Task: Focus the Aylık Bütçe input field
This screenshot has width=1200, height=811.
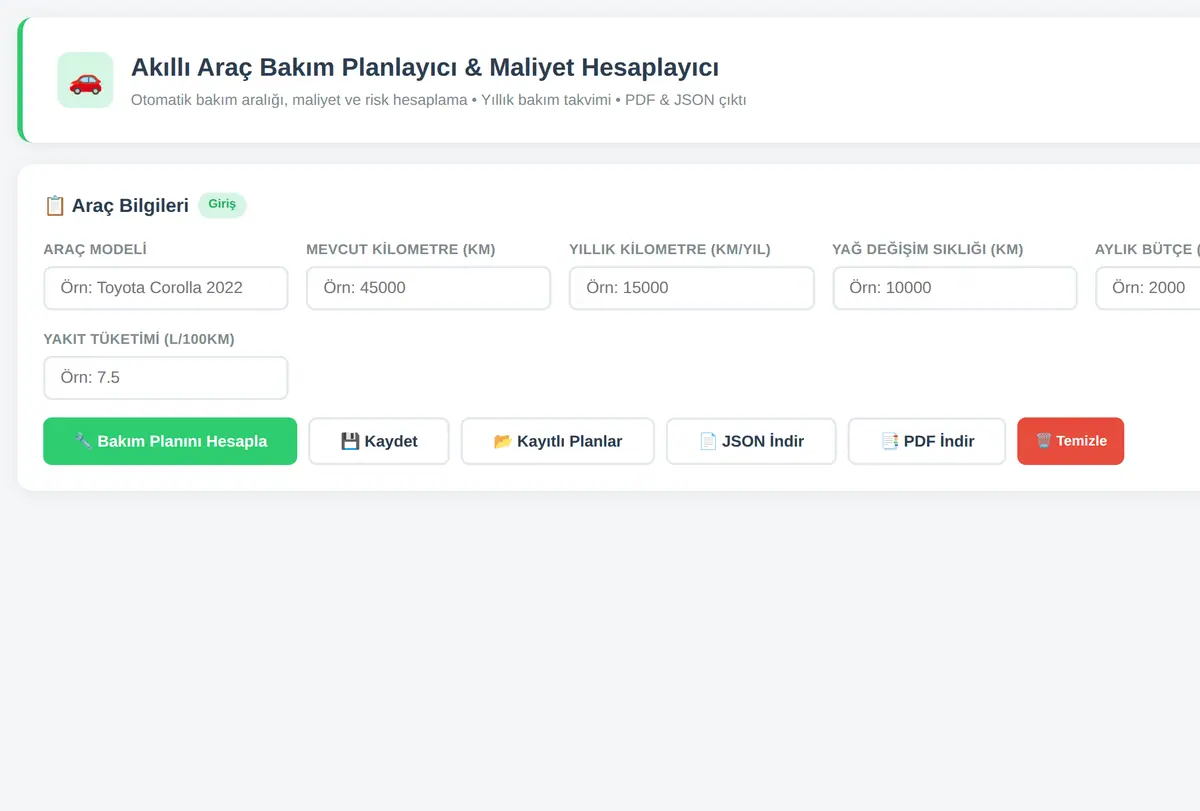Action: click(1147, 288)
